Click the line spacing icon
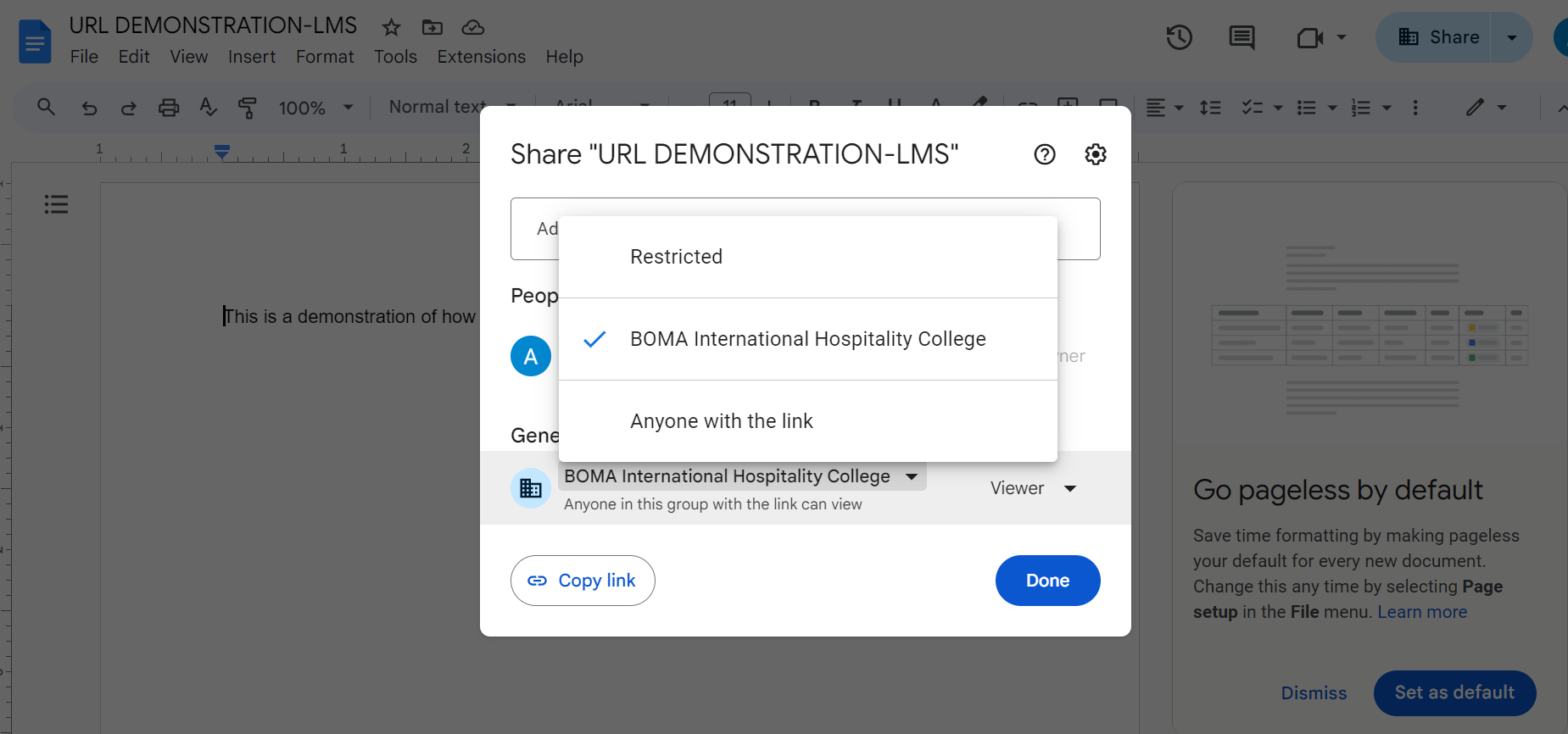Screen dimensions: 1568x734 click(x=1210, y=108)
